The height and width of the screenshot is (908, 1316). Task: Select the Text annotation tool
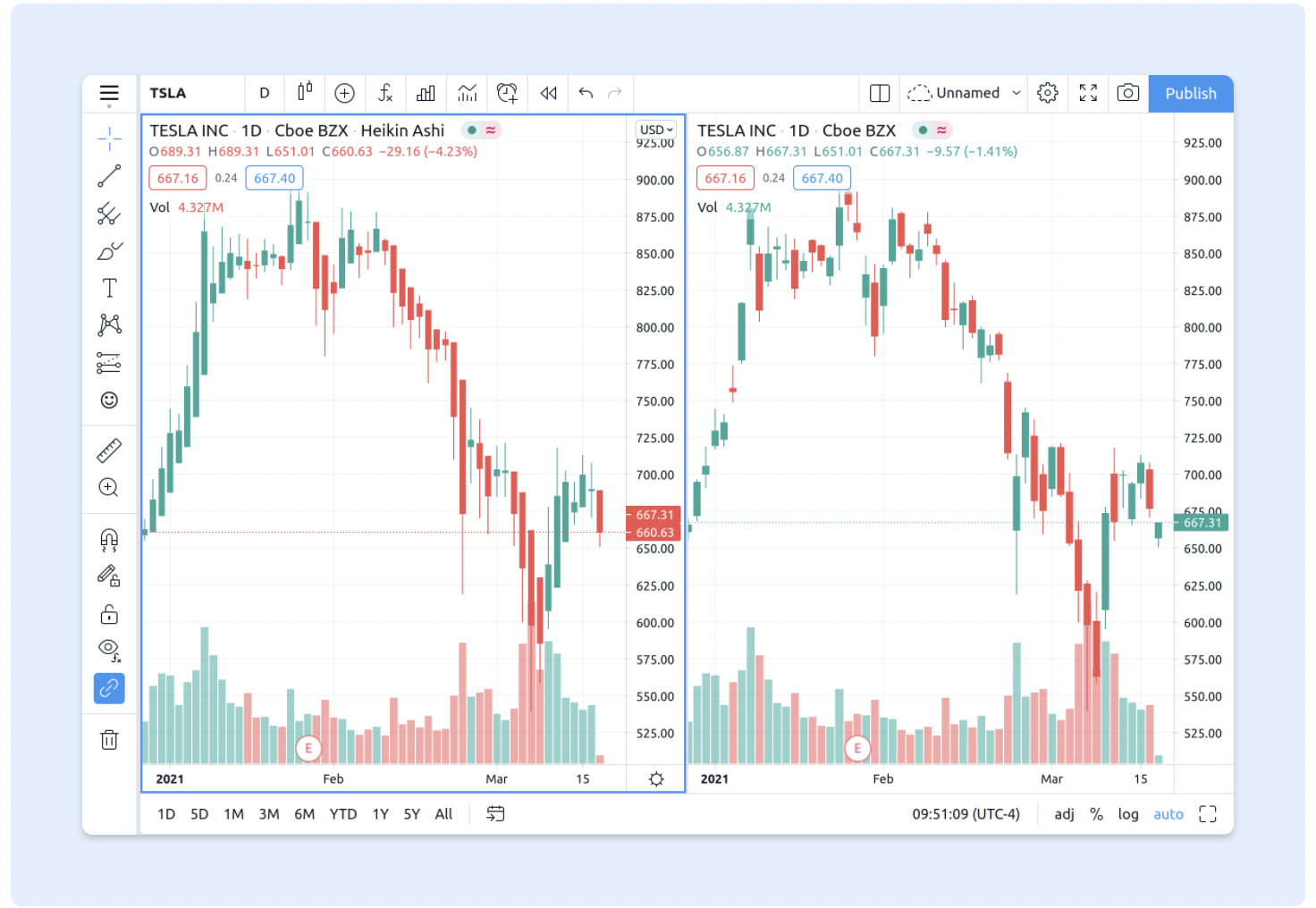(109, 288)
